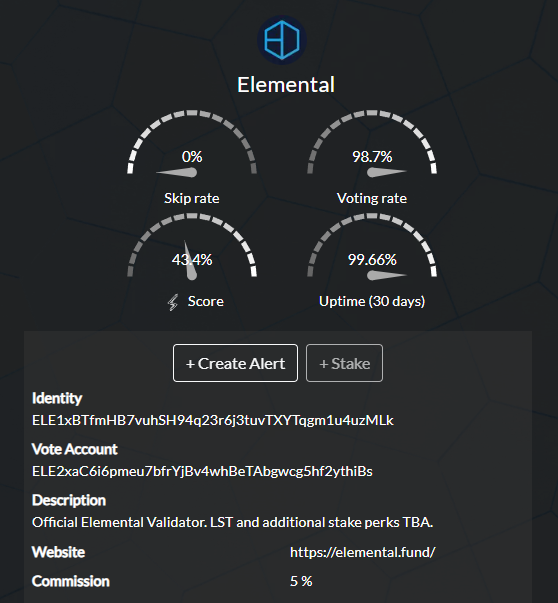Click the Score label text
Viewport: 558px width, 603px height.
pyautogui.click(x=205, y=301)
